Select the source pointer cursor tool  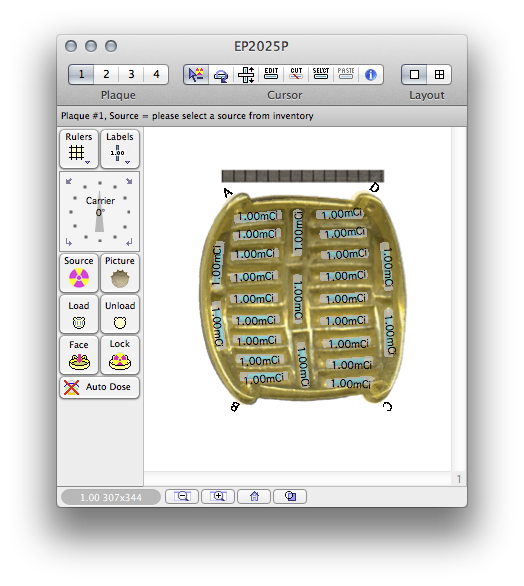[x=196, y=75]
